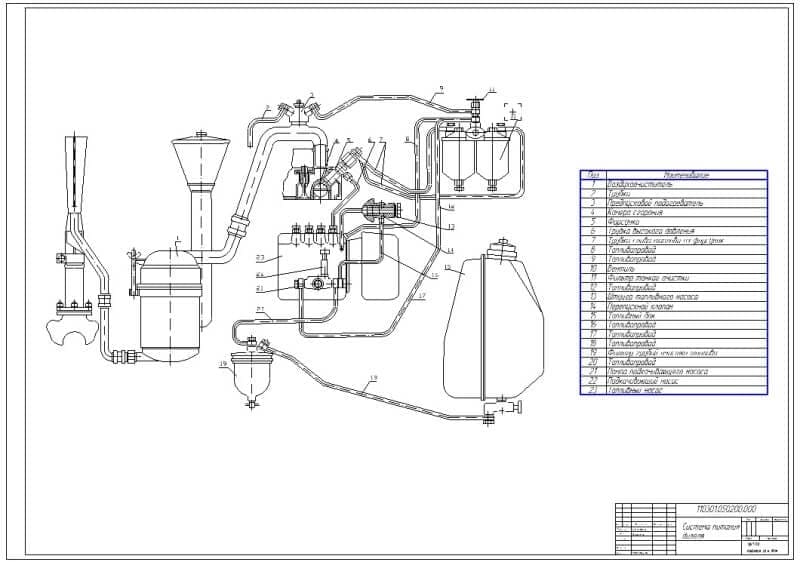
Task: Click the drawing number in the title block
Action: click(727, 509)
